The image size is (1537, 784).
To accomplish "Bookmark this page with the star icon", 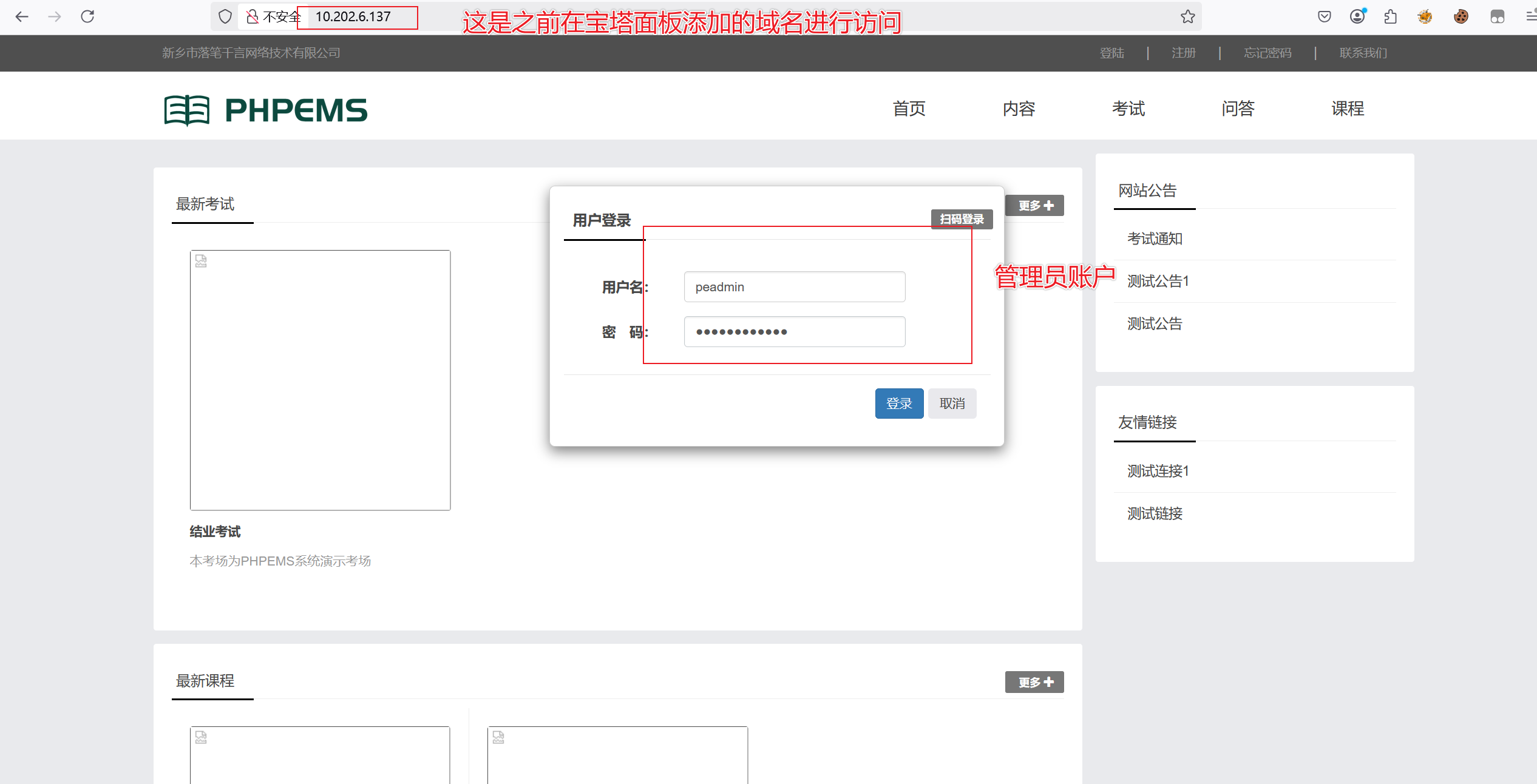I will (x=1187, y=16).
